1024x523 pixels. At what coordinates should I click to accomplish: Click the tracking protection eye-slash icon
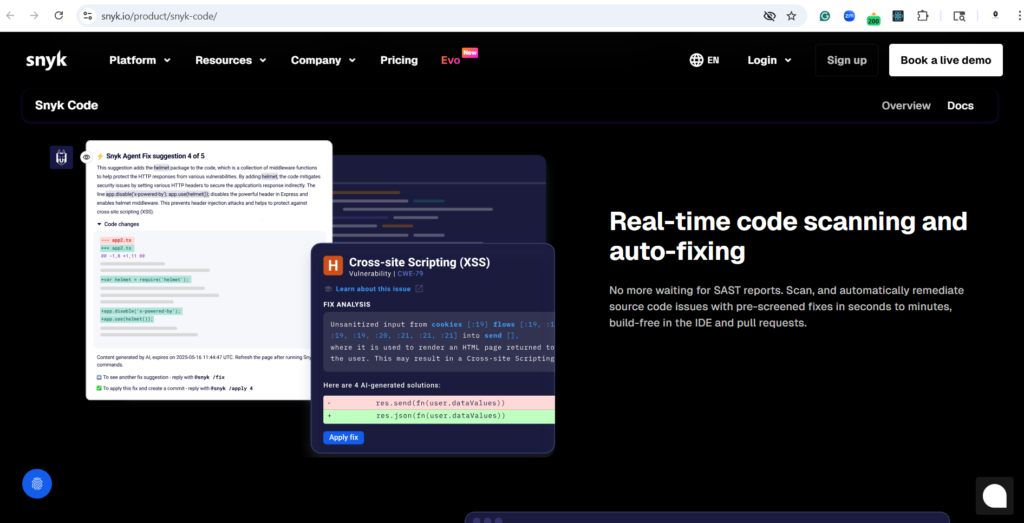click(769, 16)
